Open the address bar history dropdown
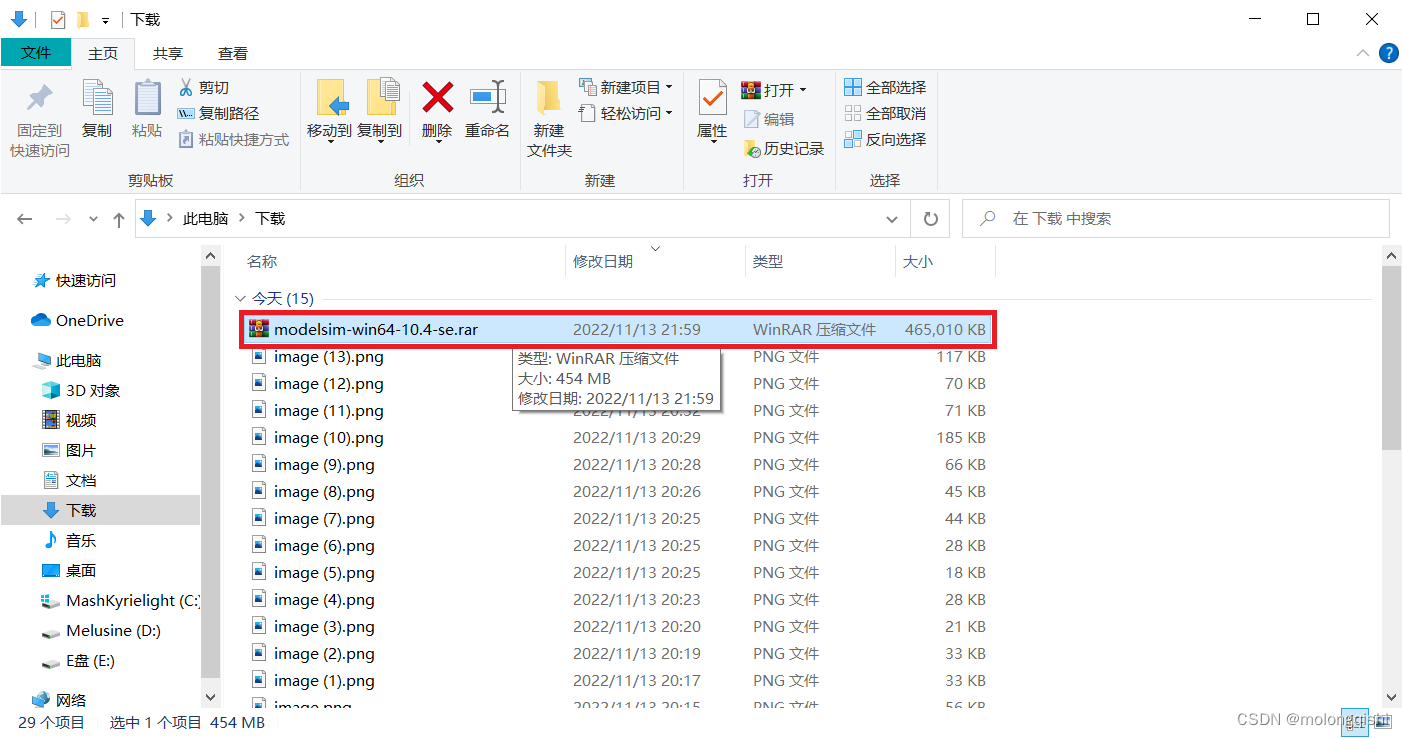Image resolution: width=1403 pixels, height=738 pixels. 892,218
